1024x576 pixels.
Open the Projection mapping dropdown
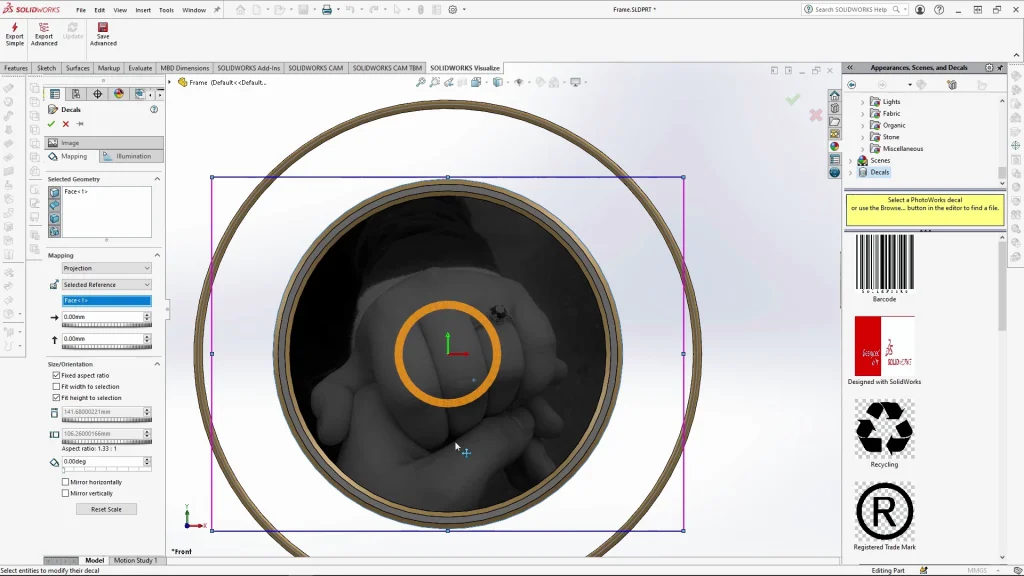pyautogui.click(x=106, y=268)
